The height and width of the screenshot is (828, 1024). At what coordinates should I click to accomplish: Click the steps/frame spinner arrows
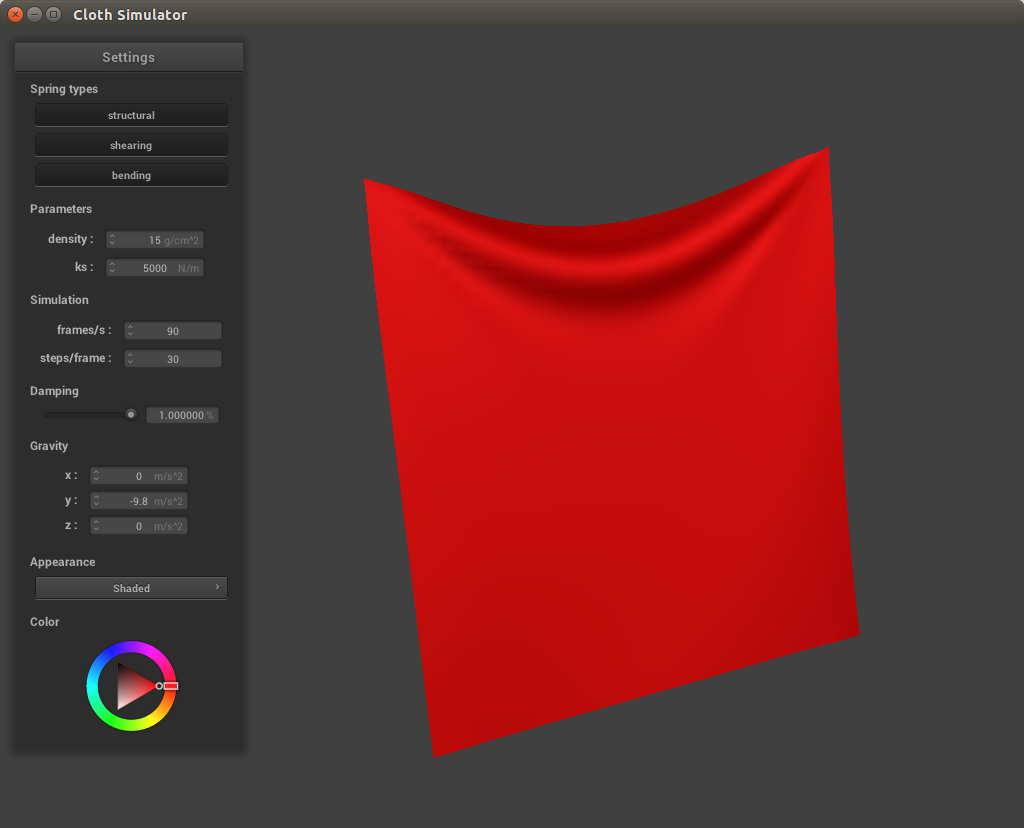point(130,359)
